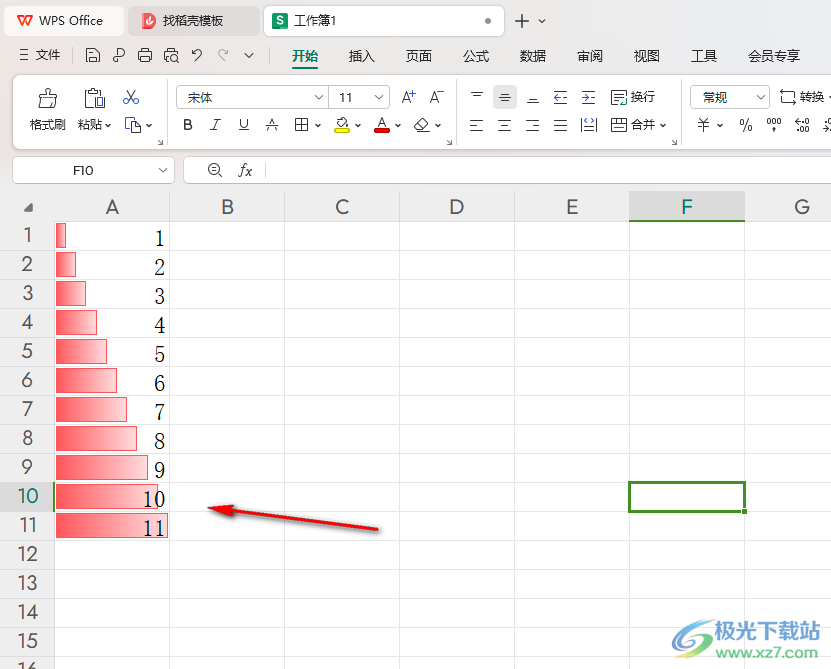Click the formula bar input field

click(x=547, y=170)
